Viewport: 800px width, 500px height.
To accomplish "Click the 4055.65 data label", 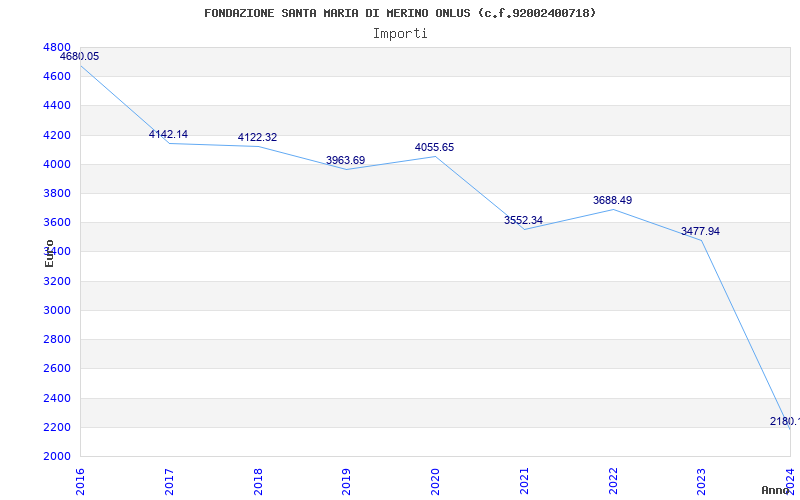I will click(x=434, y=147).
